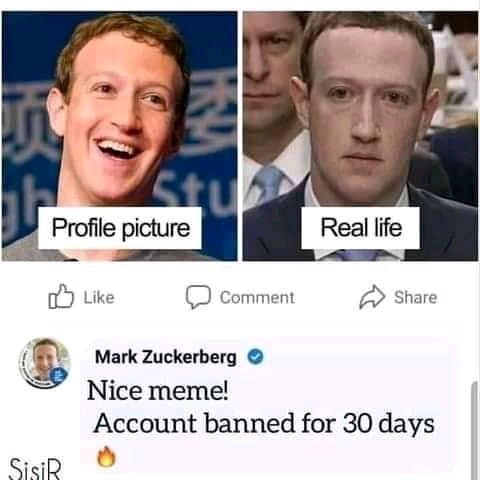This screenshot has width=480, height=480.
Task: Click the "Like" text label
Action: 99,297
